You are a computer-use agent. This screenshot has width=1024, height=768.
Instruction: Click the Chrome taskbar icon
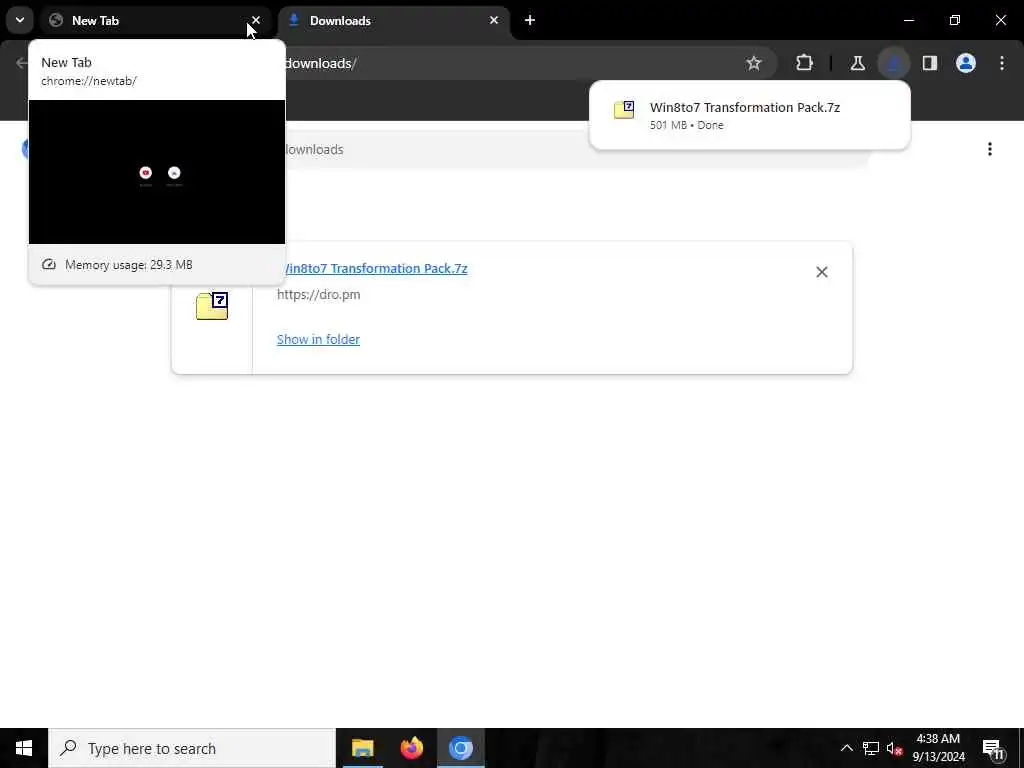point(460,748)
